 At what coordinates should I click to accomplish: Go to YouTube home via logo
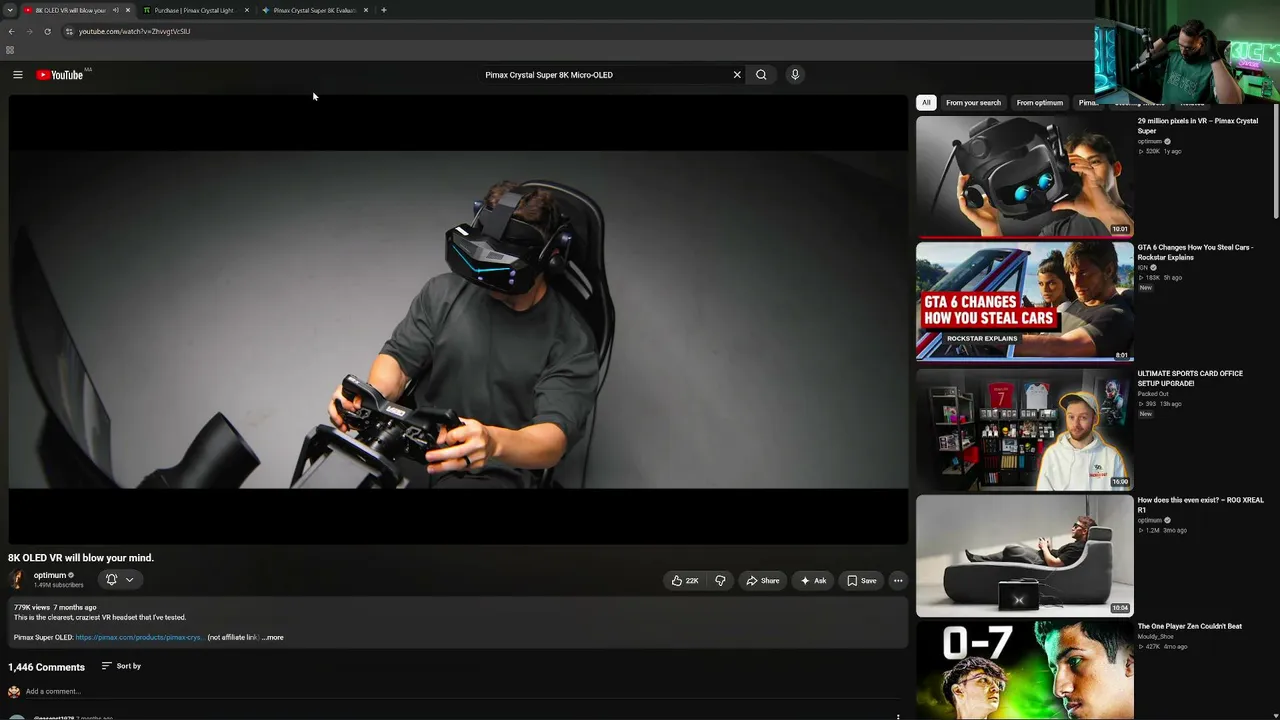tap(60, 75)
